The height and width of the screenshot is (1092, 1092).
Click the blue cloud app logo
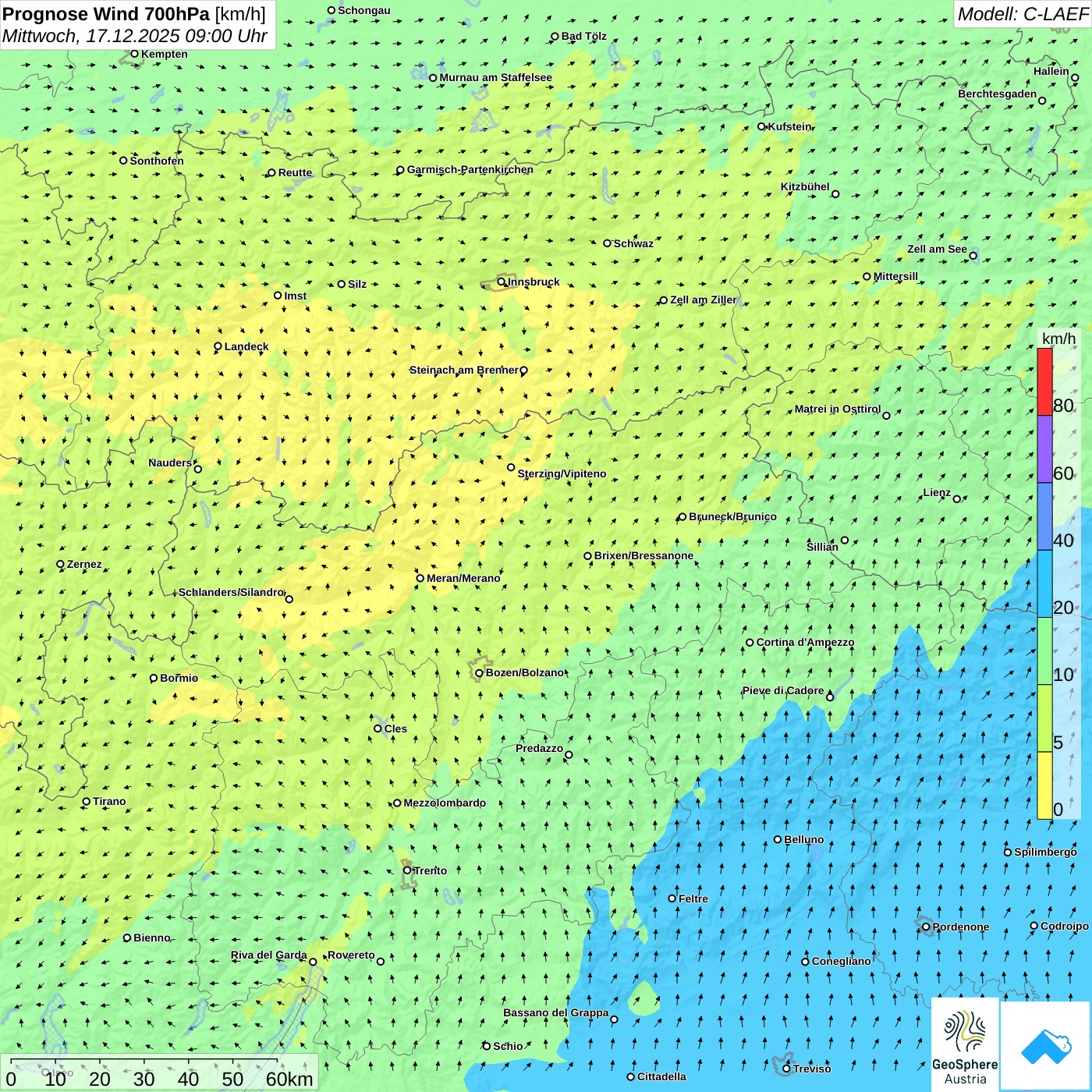[1045, 1045]
